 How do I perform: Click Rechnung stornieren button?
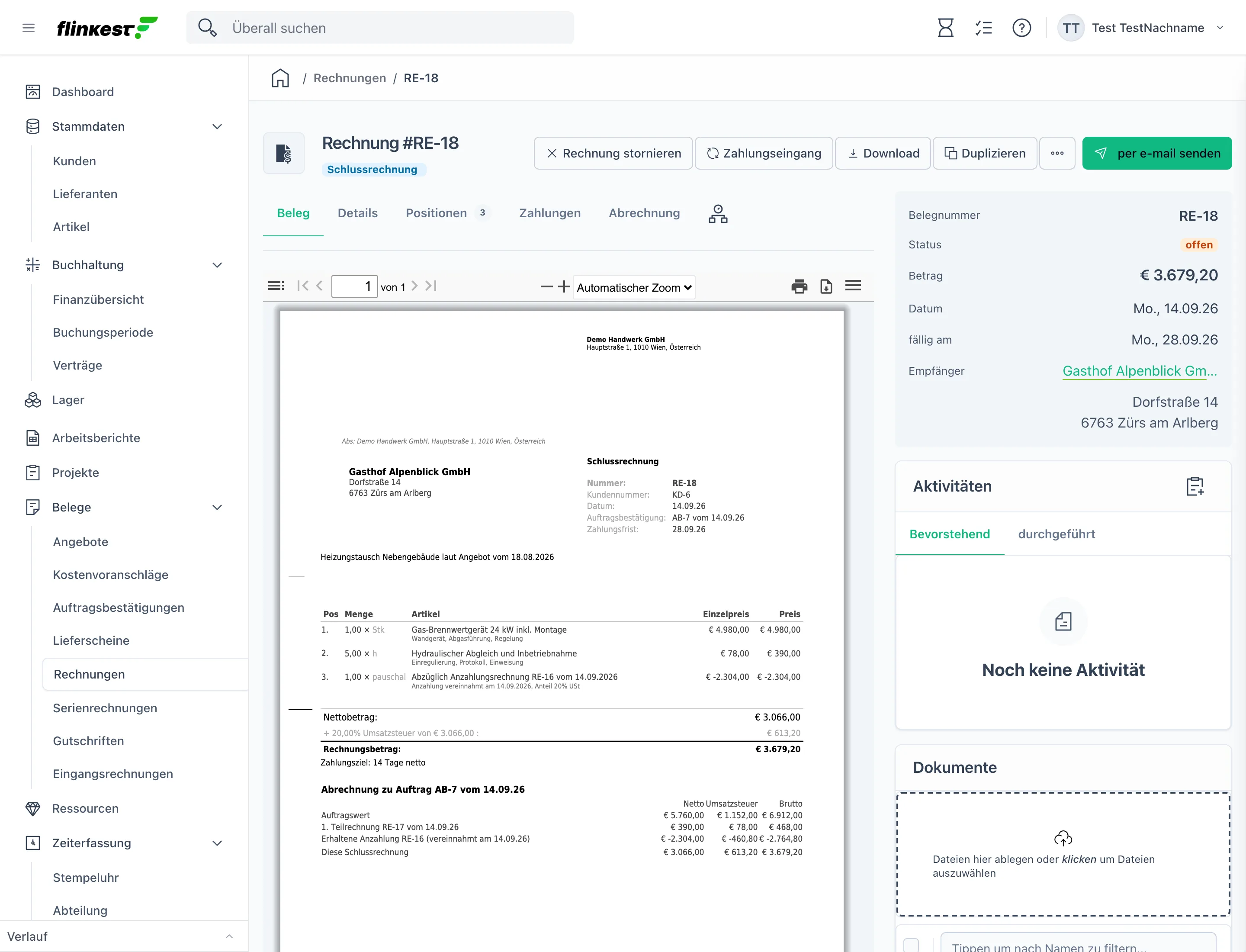pos(613,153)
